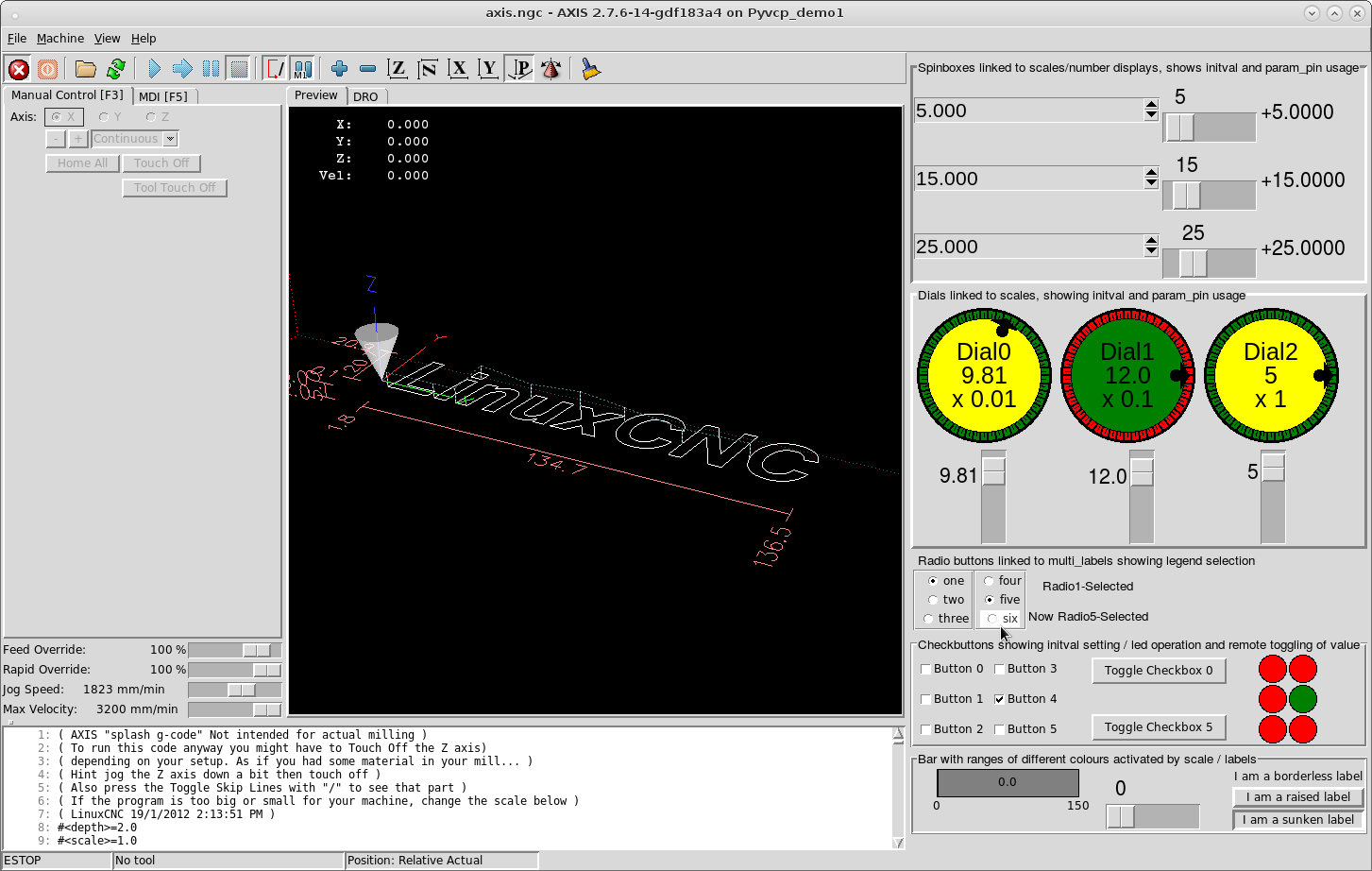Zoom out with the minus icon
This screenshot has height=871, width=1372.
pos(368,69)
